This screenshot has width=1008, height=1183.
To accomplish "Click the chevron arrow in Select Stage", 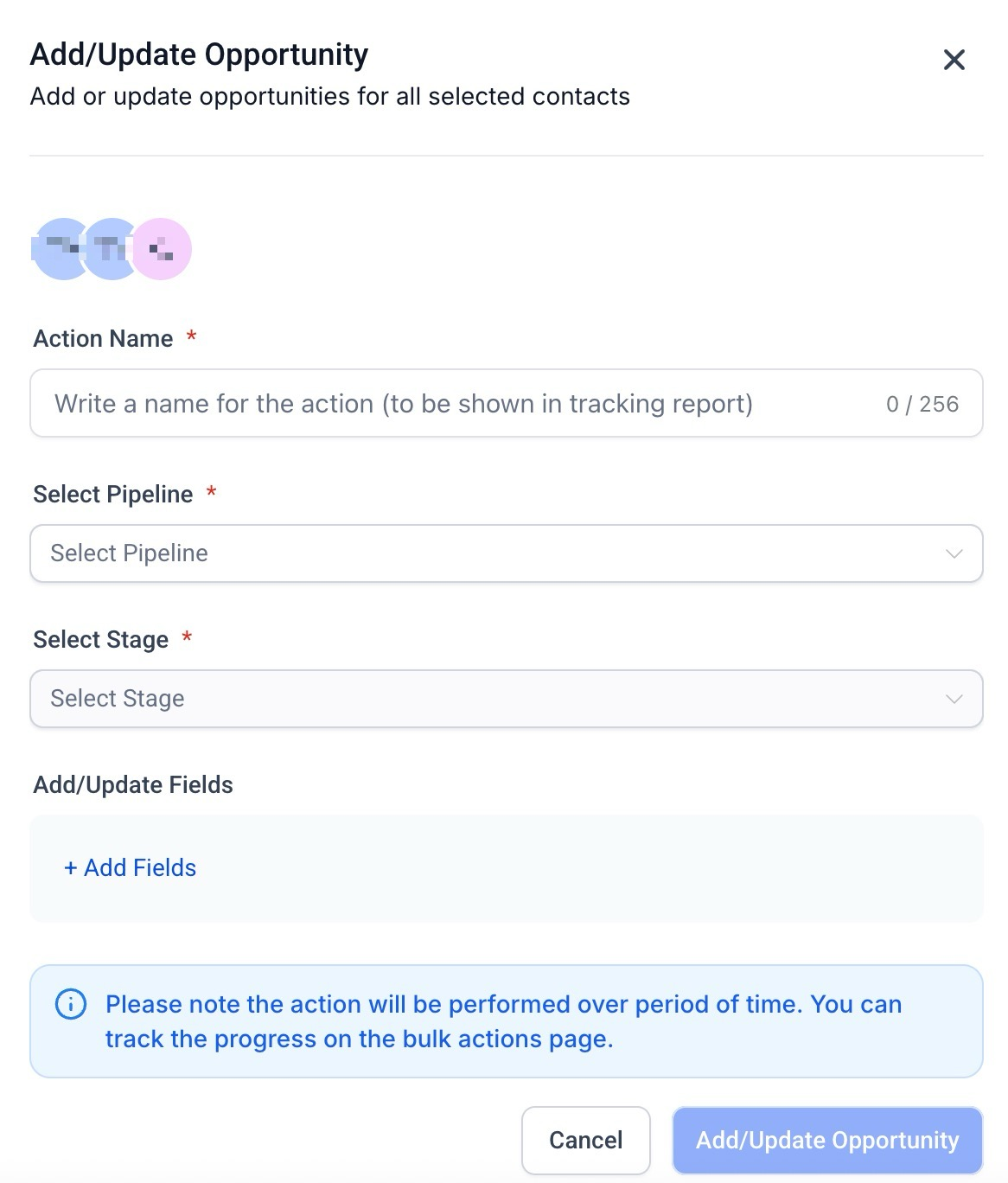I will [954, 699].
